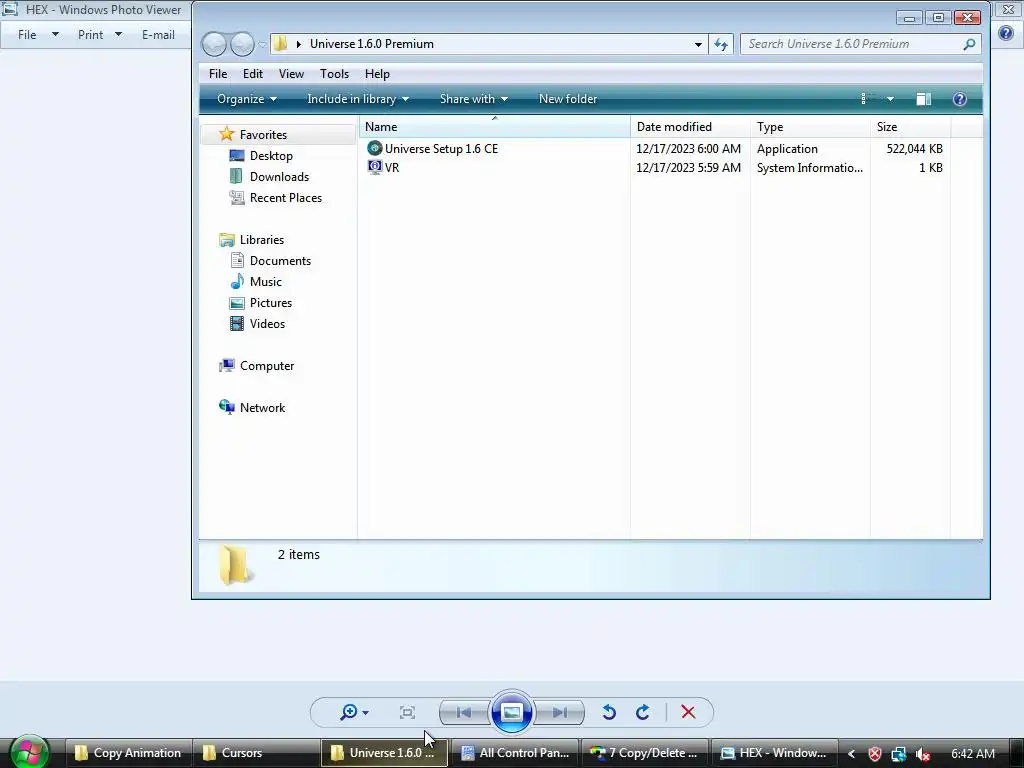This screenshot has width=1024, height=768.
Task: Click E-mail in Photo Viewer toolbar
Action: [x=158, y=35]
